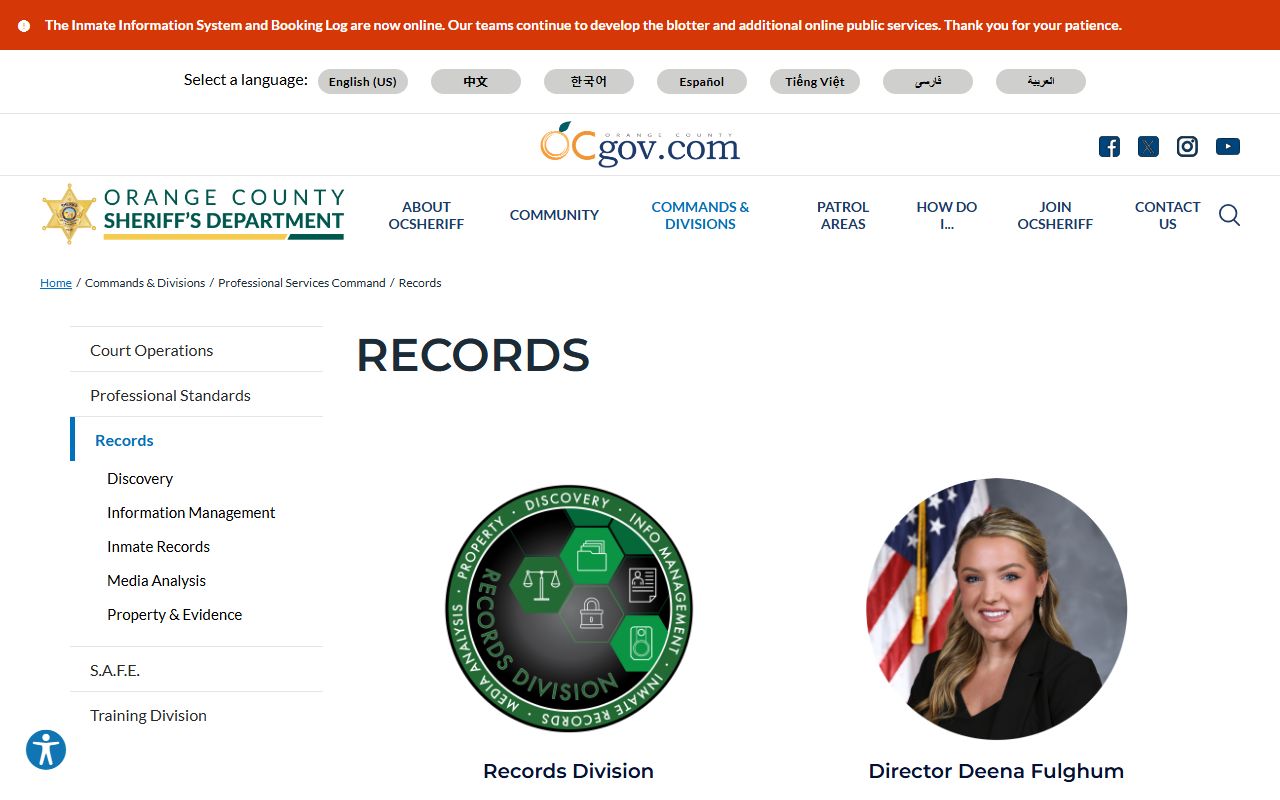Open Join OCSheriff menu
This screenshot has height=800, width=1280.
coord(1055,215)
